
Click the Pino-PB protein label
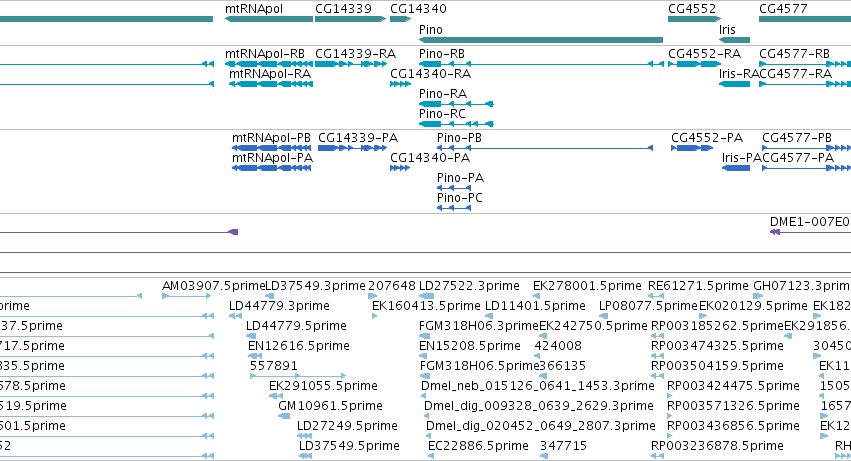459,138
